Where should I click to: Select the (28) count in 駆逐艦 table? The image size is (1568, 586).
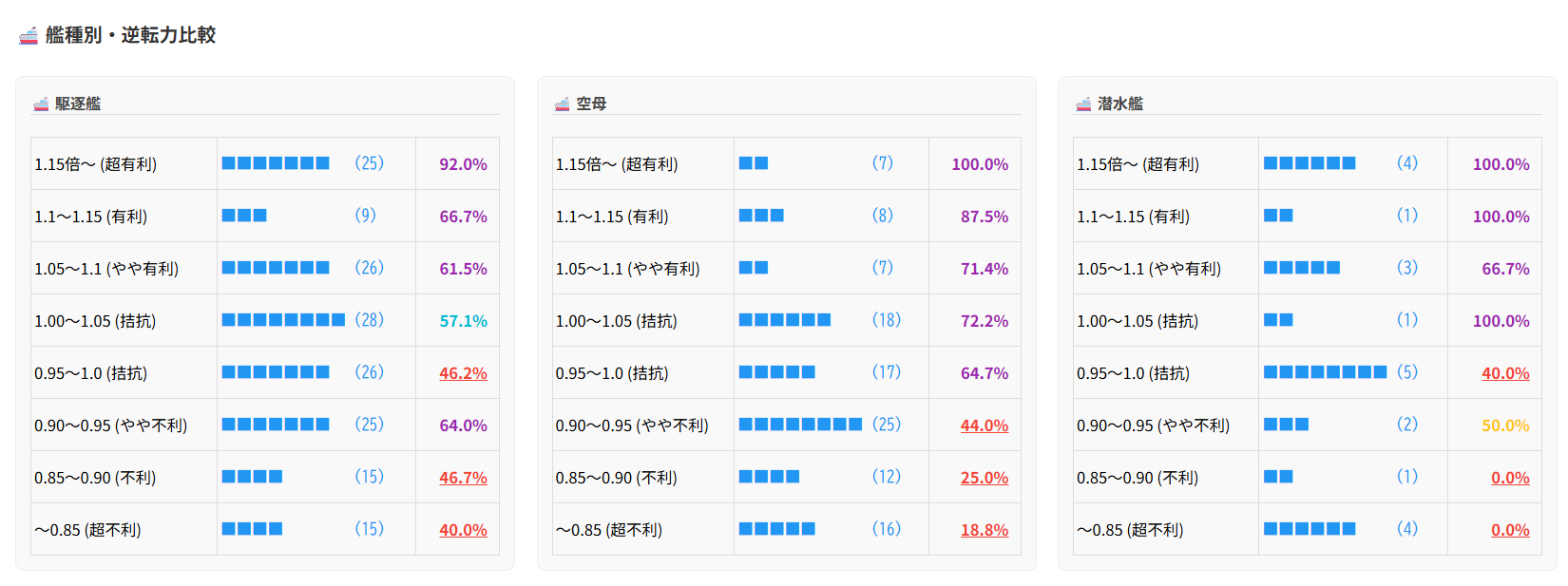pos(370,320)
